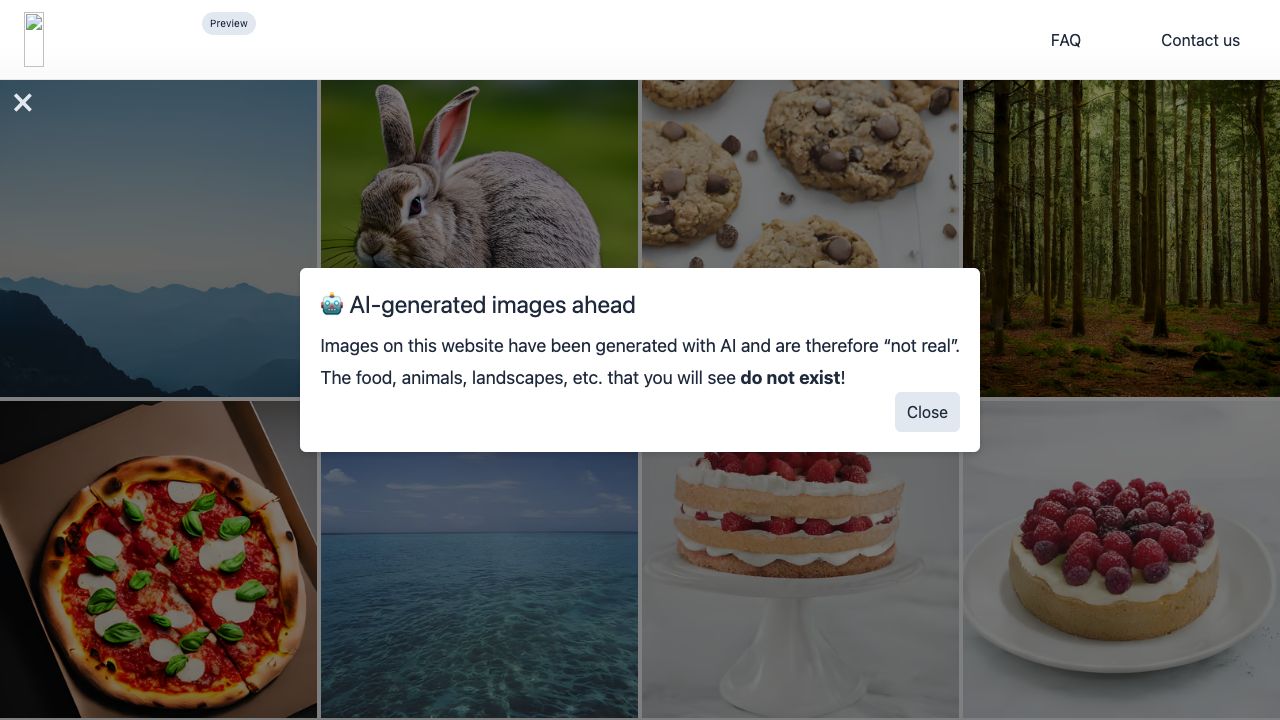
Task: Open the grey rabbit image
Action: click(479, 174)
